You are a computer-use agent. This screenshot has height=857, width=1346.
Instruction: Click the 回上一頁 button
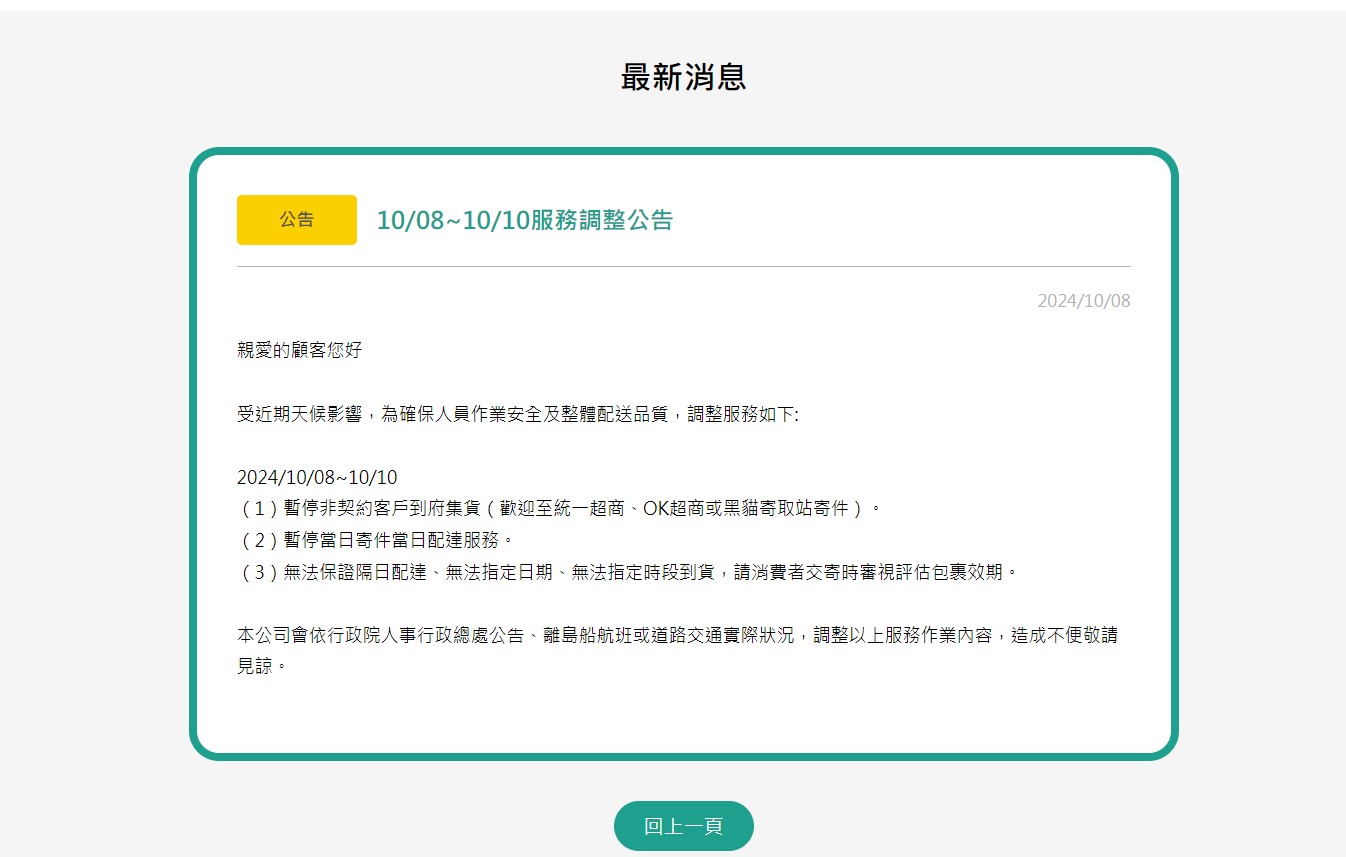pos(683,826)
